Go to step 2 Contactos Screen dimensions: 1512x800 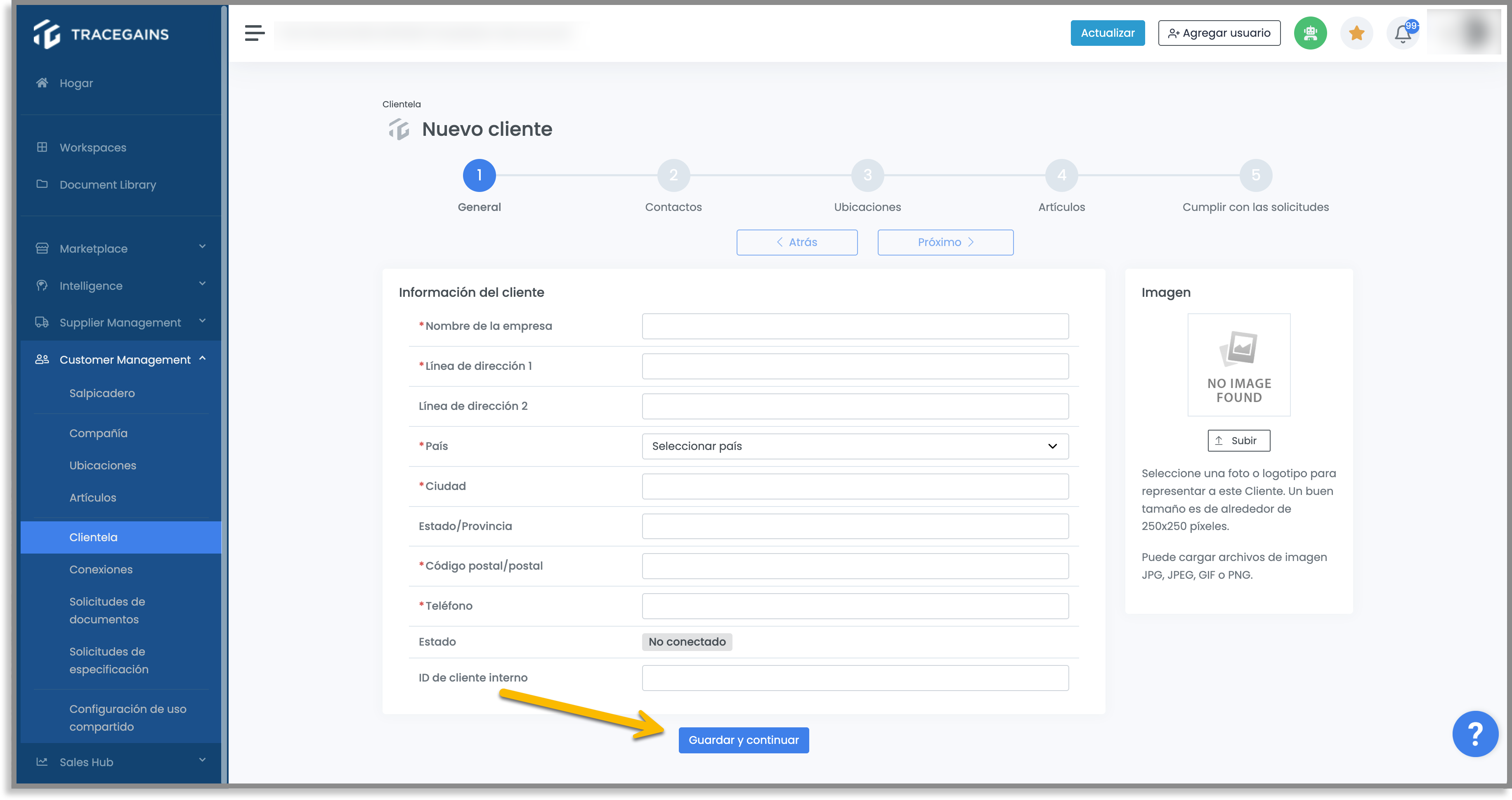tap(673, 175)
